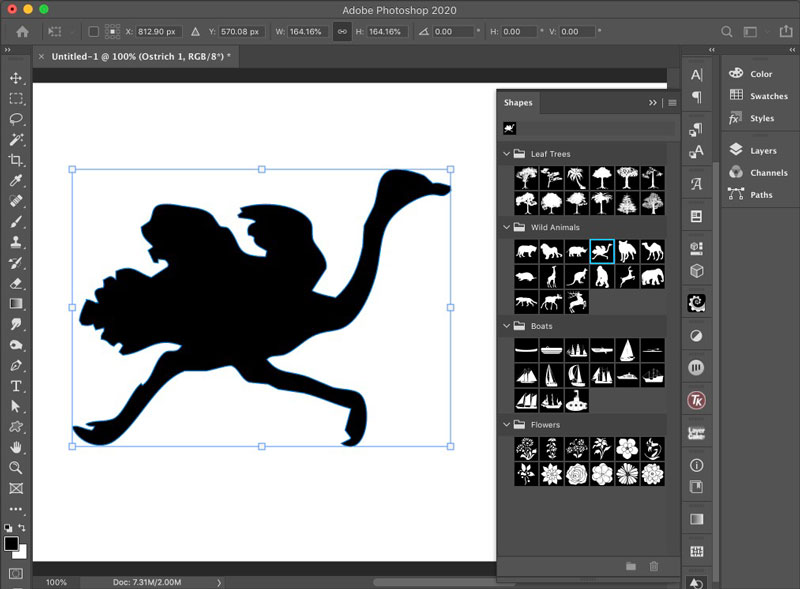Viewport: 800px width, 589px height.
Task: Activate the Hand tool
Action: (x=16, y=447)
